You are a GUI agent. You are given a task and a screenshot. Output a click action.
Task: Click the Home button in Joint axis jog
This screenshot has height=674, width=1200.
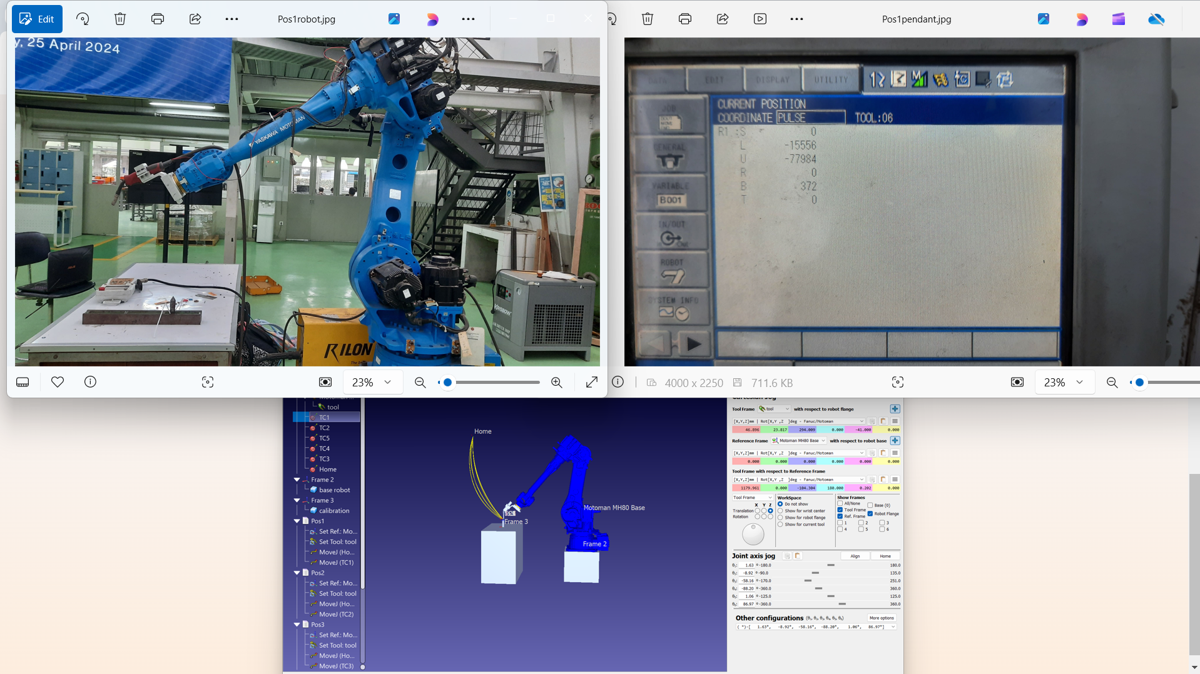coord(885,556)
